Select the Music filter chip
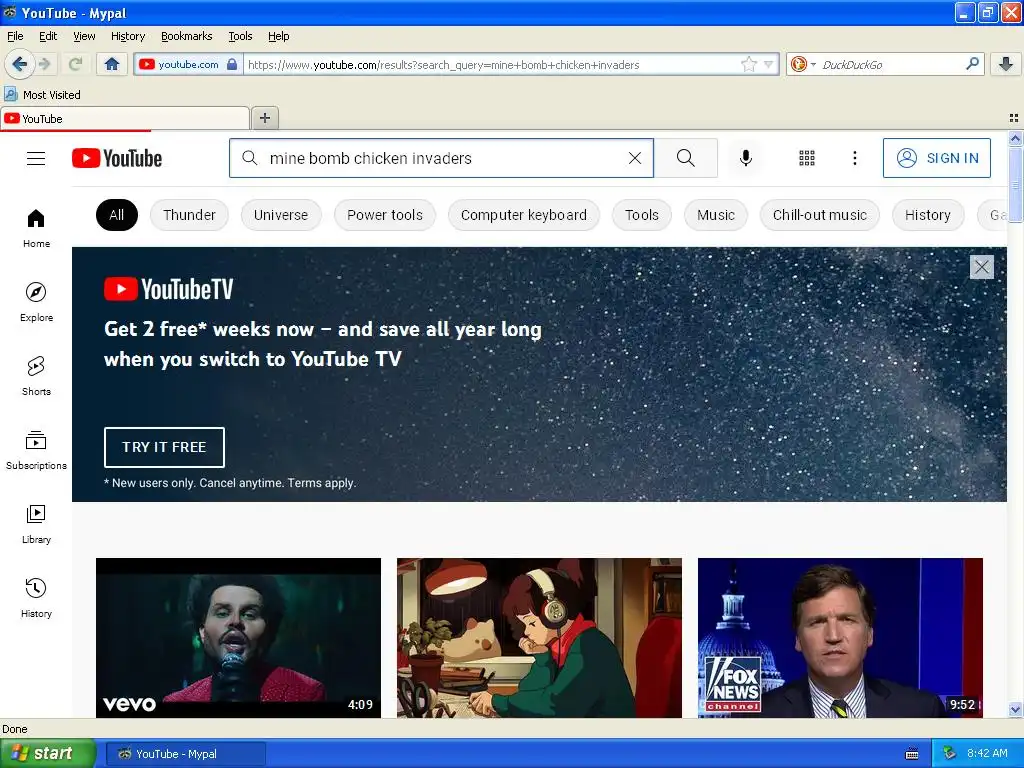Screen dimensions: 1024x768 coord(716,215)
